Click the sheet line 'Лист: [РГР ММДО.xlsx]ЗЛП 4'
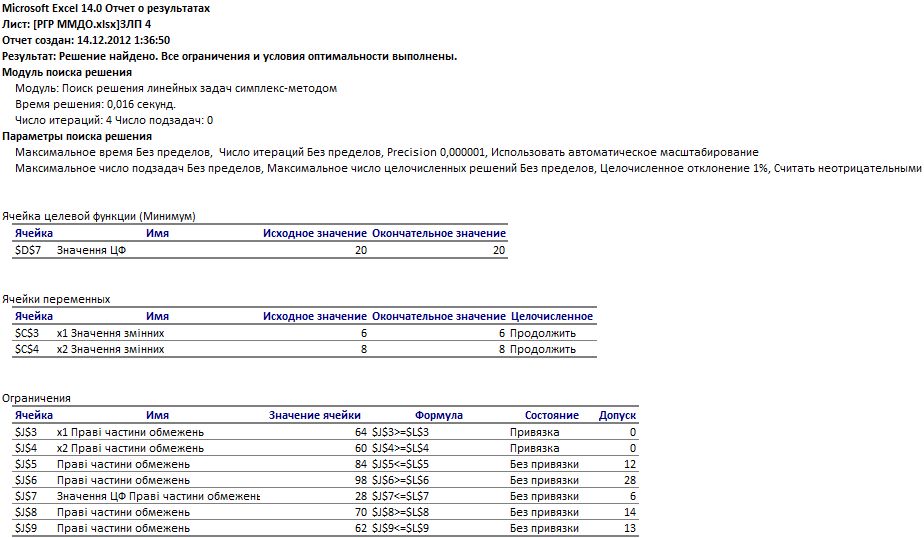Screen dimensions: 924x538 tap(77, 24)
